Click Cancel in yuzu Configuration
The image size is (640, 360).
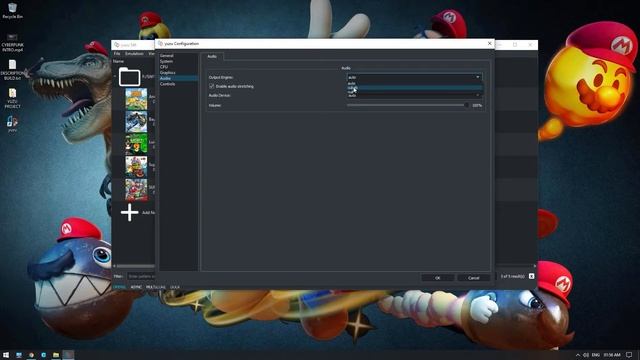click(473, 278)
